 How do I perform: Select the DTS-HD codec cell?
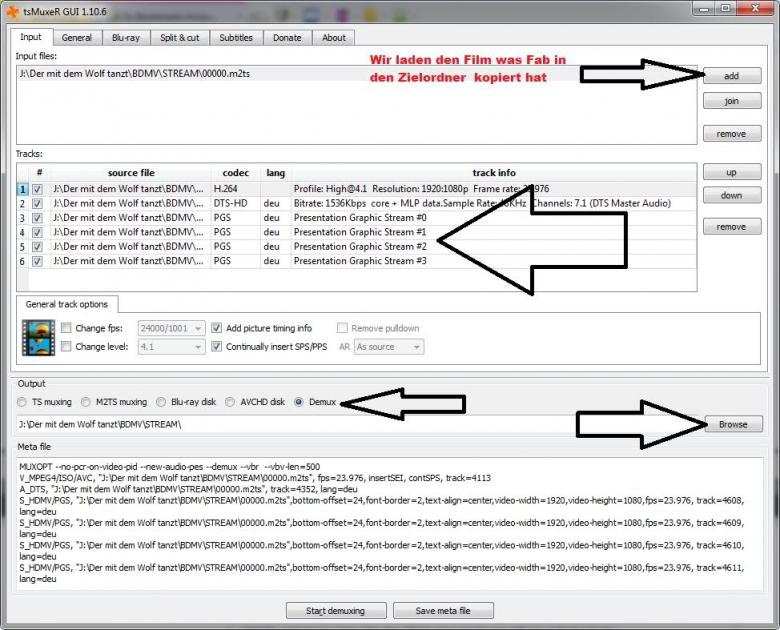(235, 204)
